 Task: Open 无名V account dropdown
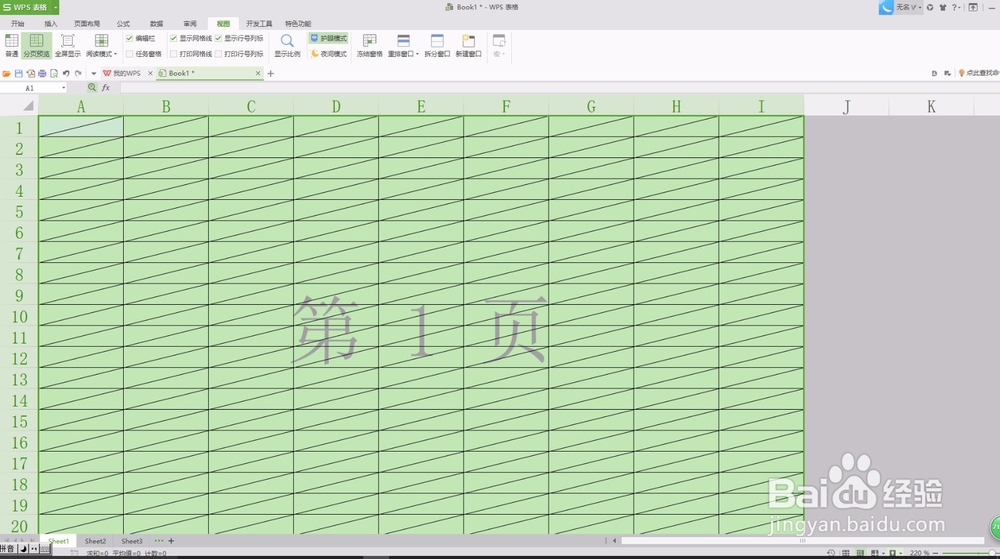click(908, 7)
